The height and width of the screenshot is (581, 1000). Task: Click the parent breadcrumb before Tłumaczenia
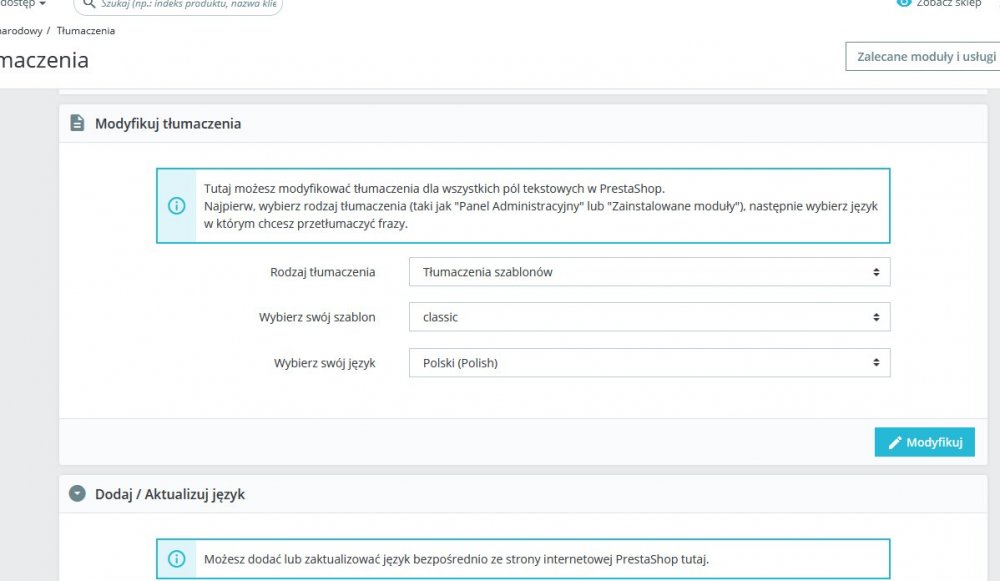pyautogui.click(x=20, y=31)
